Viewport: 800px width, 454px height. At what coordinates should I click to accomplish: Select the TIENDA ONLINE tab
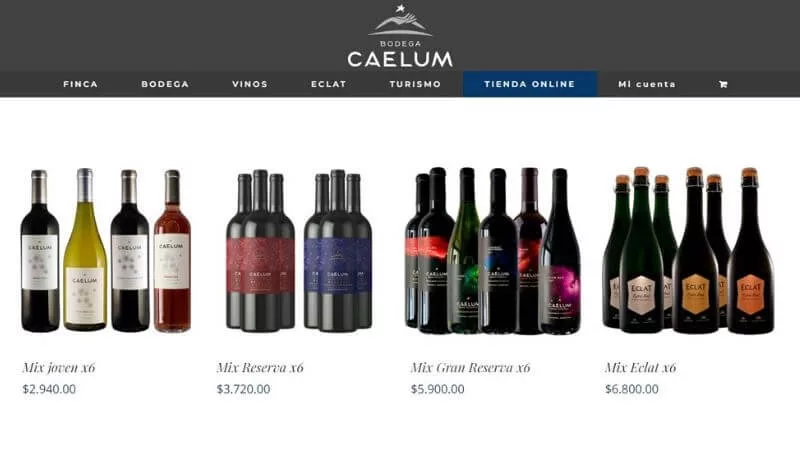(530, 84)
